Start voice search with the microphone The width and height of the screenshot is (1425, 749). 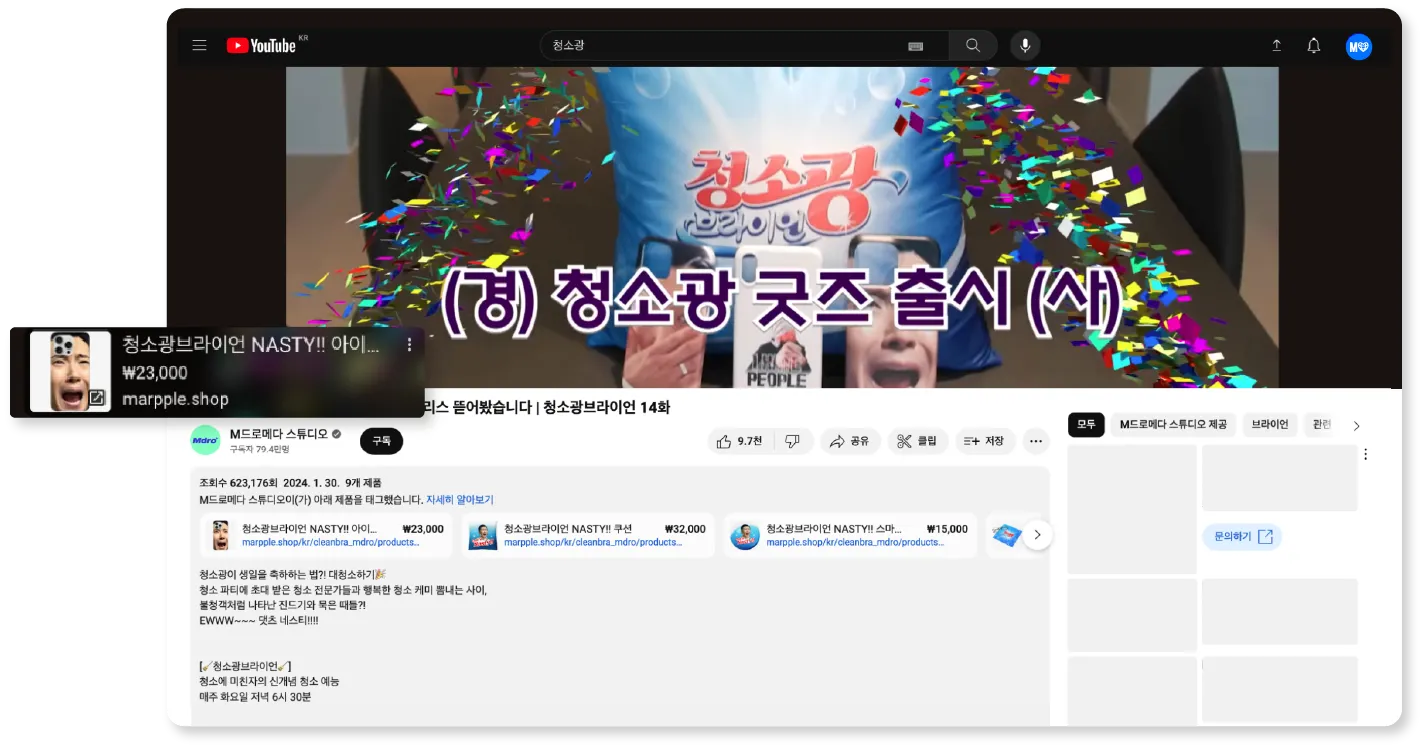tap(1025, 46)
